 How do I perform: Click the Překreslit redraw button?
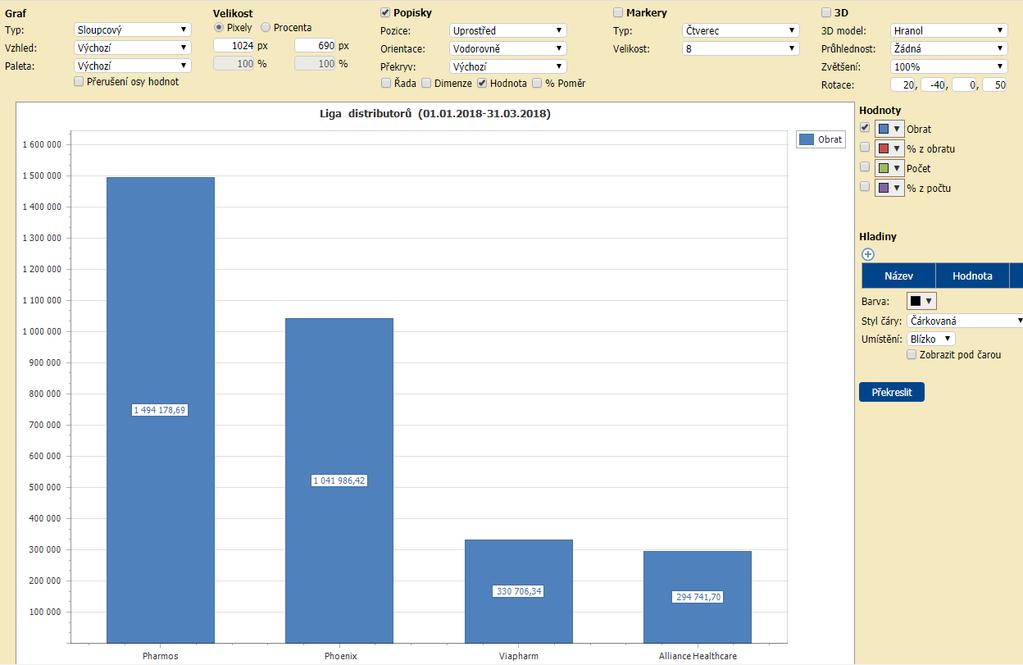pyautogui.click(x=891, y=392)
